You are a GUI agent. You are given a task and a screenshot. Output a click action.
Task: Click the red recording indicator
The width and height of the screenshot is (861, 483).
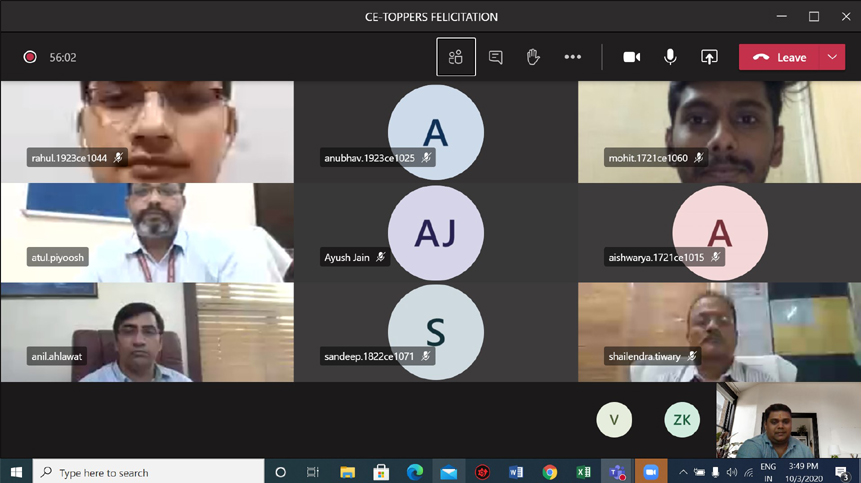pos(30,57)
